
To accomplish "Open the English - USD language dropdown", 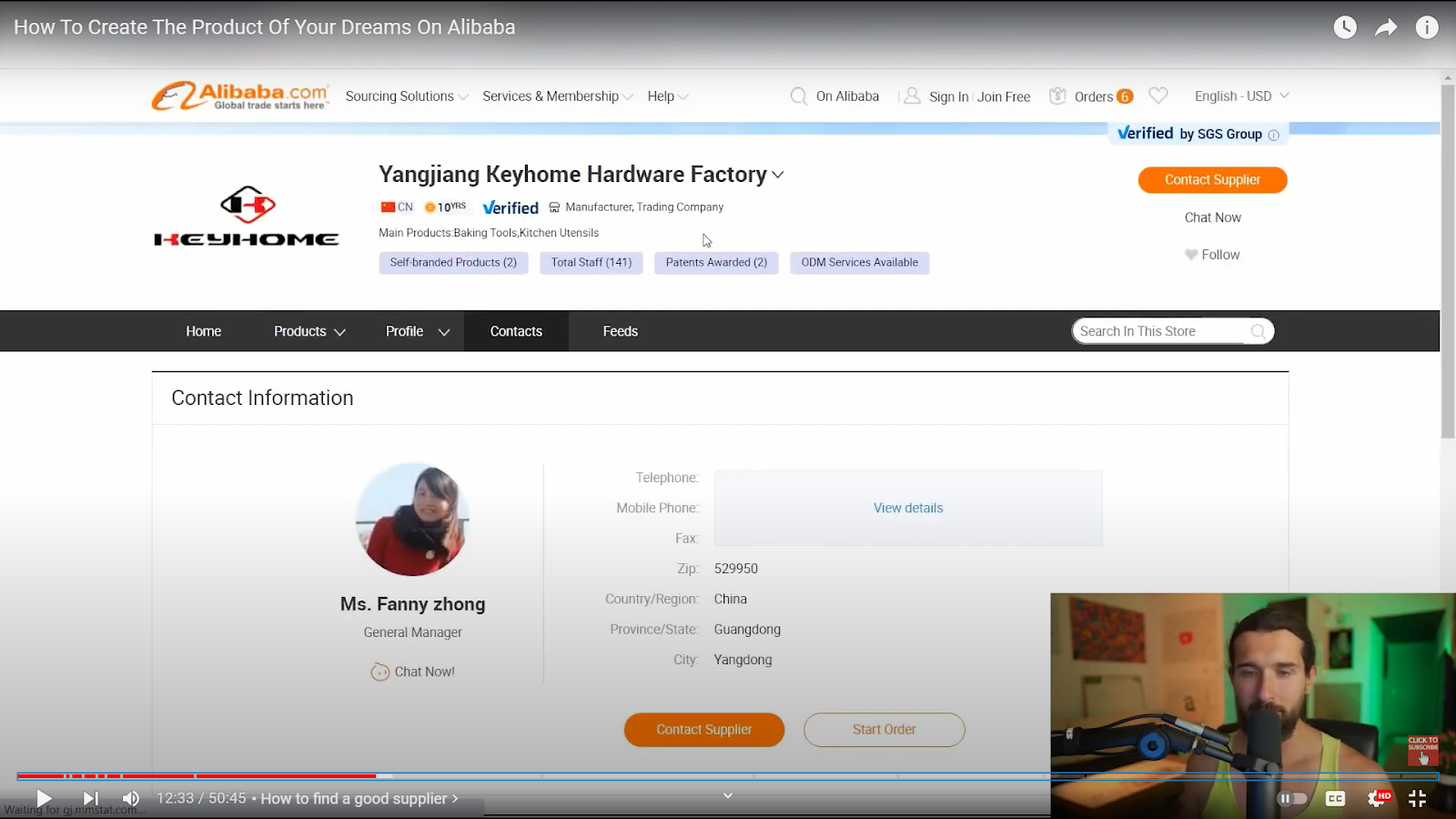I will [1242, 96].
